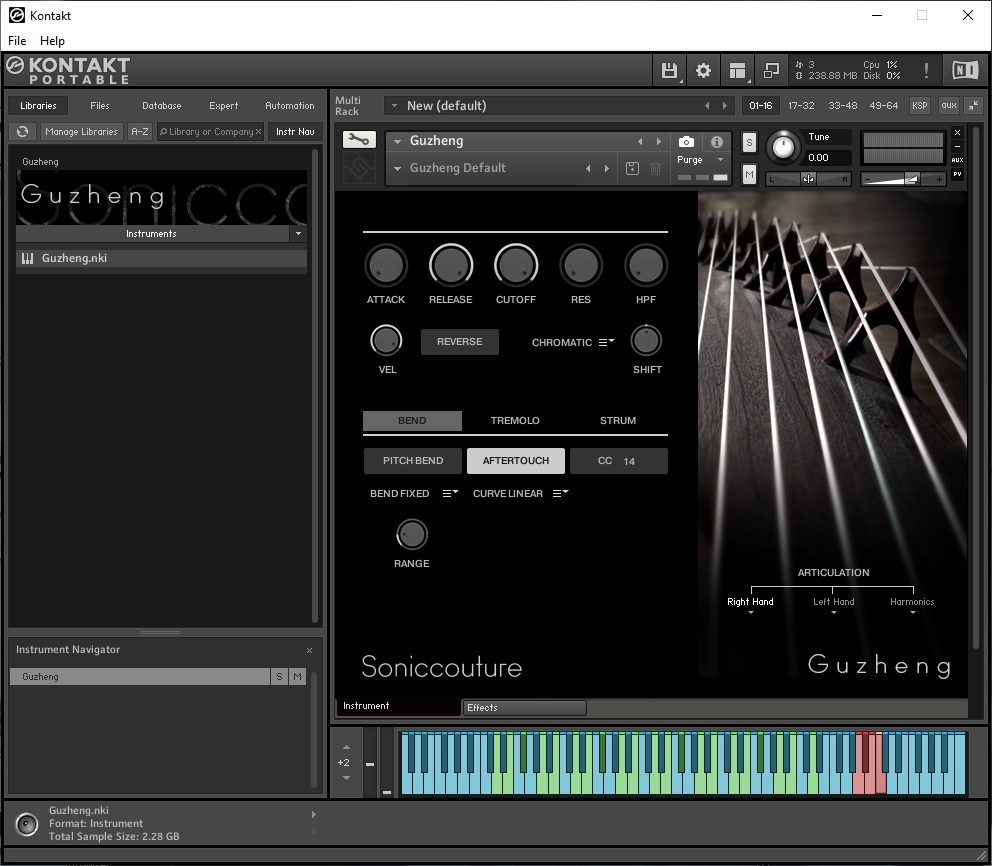Open the CURVE LINEAR dropdown
The width and height of the screenshot is (992, 866).
(x=521, y=493)
